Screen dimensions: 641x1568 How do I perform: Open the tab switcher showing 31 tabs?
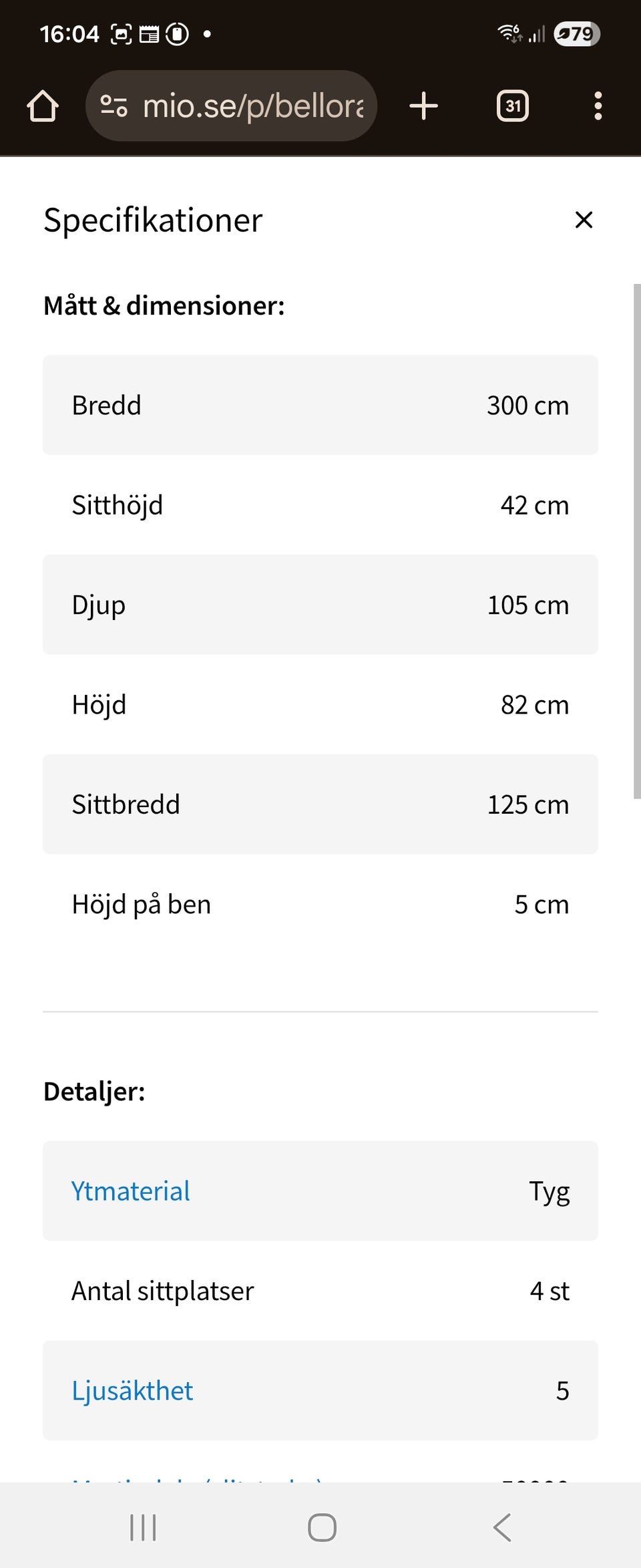(x=512, y=106)
